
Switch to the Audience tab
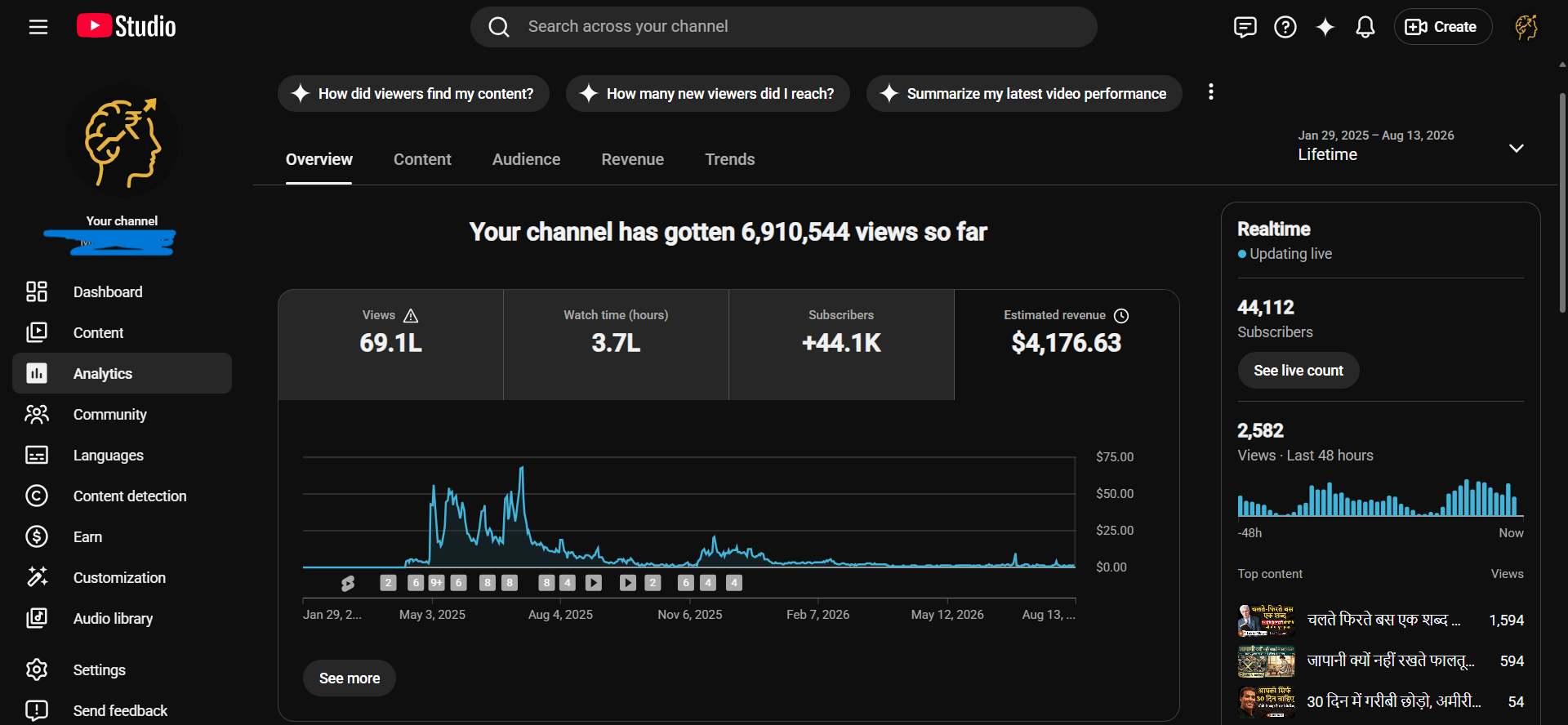pos(526,159)
